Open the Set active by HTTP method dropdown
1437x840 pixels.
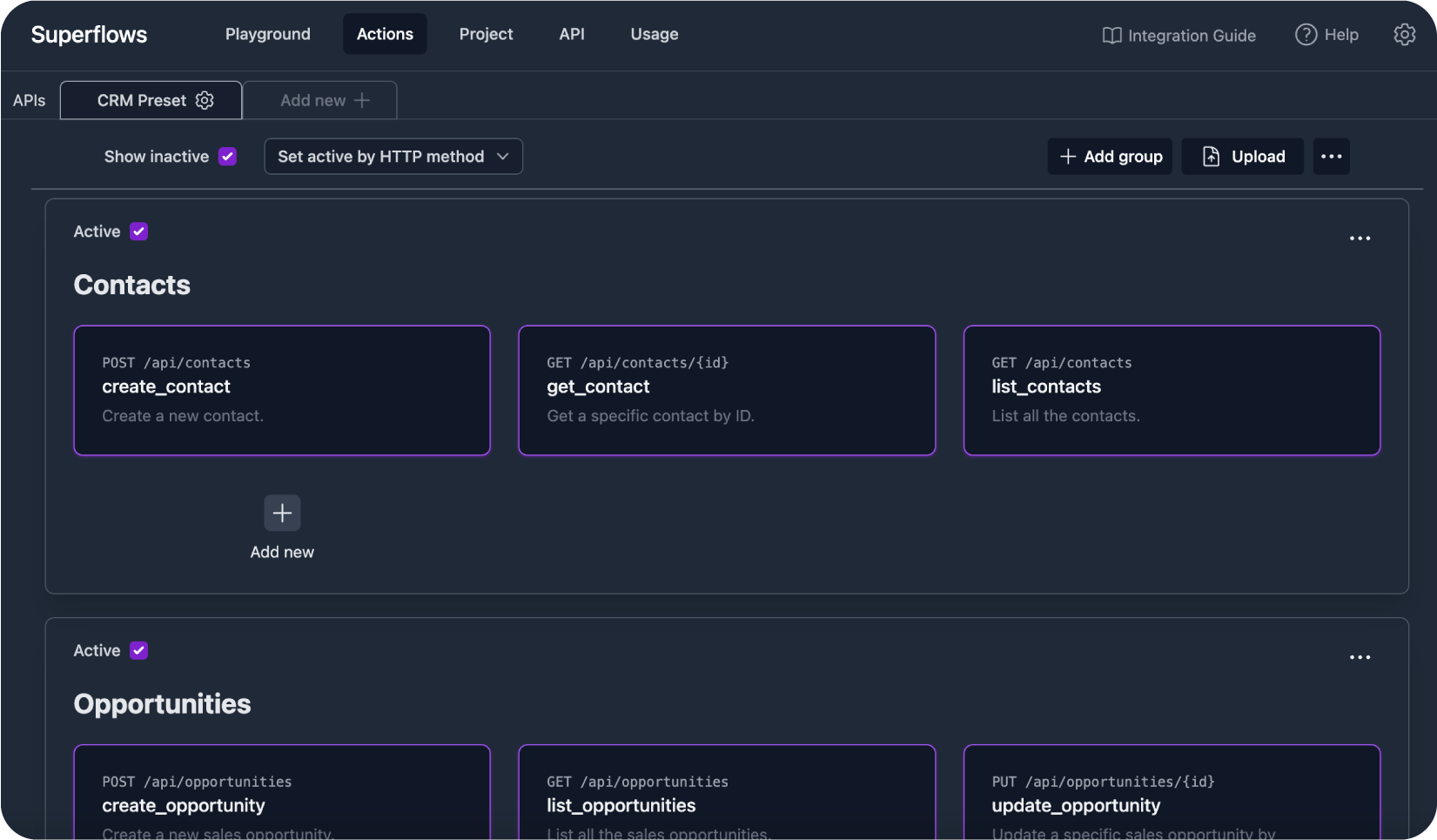(x=393, y=156)
